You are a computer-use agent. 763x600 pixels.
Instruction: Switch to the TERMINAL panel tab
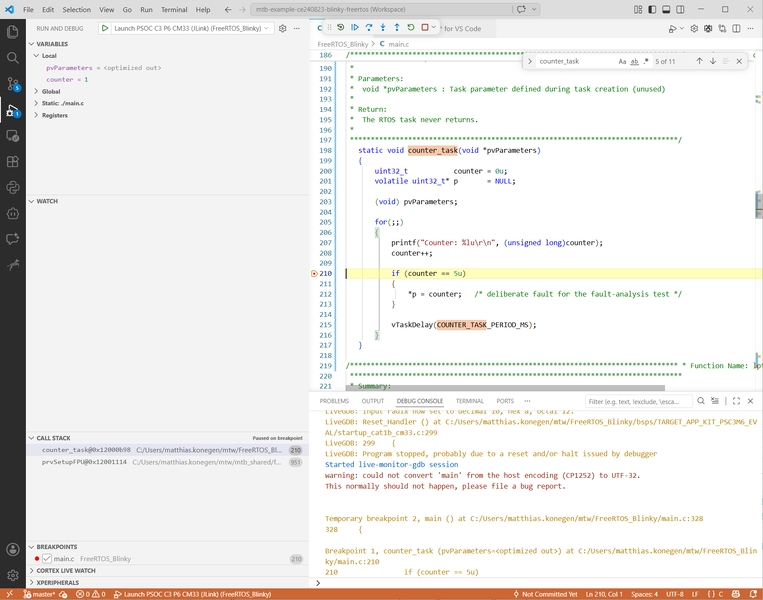(x=470, y=401)
